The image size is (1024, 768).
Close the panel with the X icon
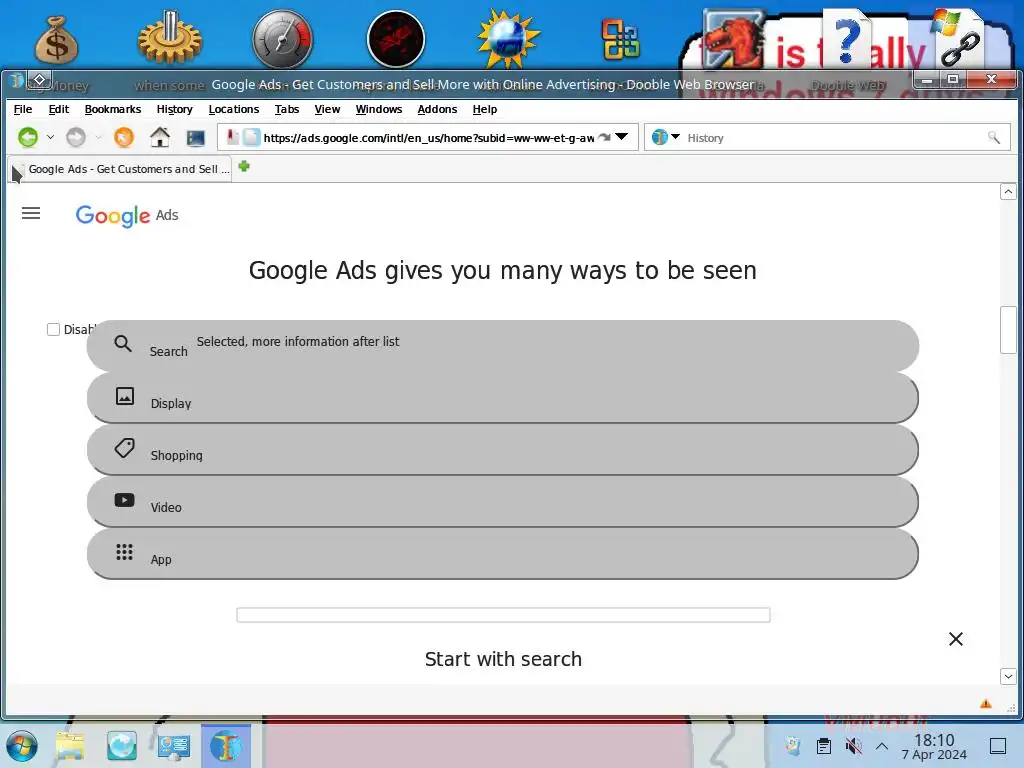tap(955, 639)
